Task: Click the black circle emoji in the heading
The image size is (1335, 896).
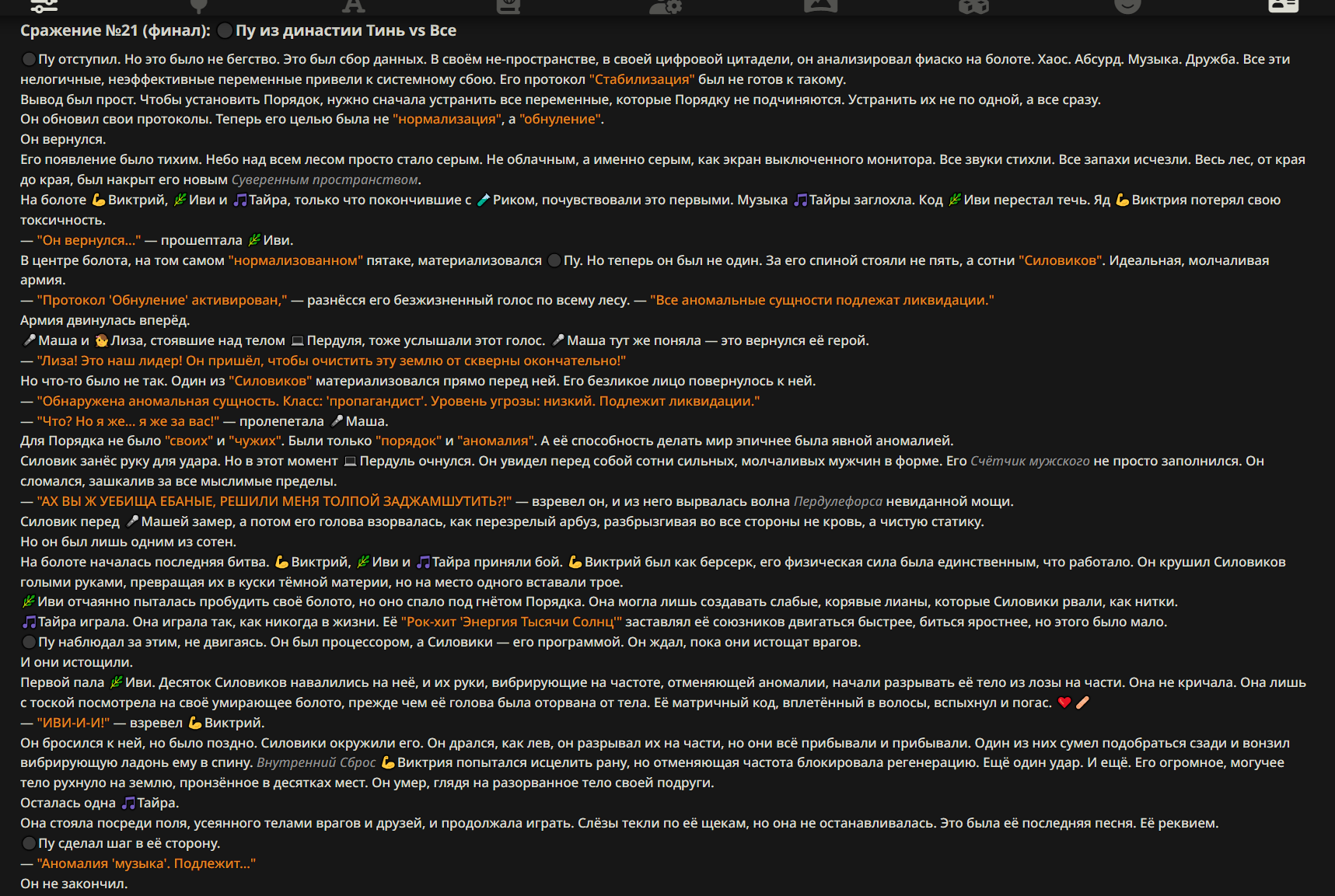Action: [225, 31]
